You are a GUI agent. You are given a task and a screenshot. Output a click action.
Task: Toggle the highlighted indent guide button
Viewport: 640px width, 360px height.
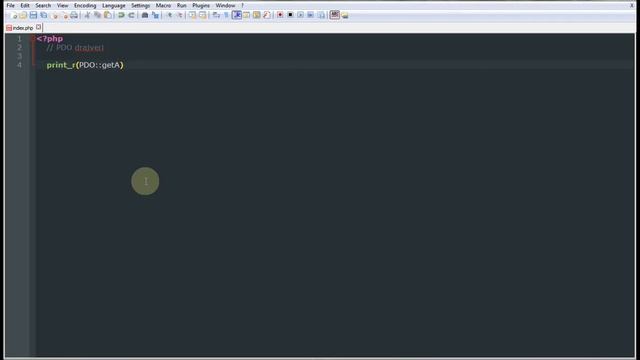pyautogui.click(x=237, y=16)
